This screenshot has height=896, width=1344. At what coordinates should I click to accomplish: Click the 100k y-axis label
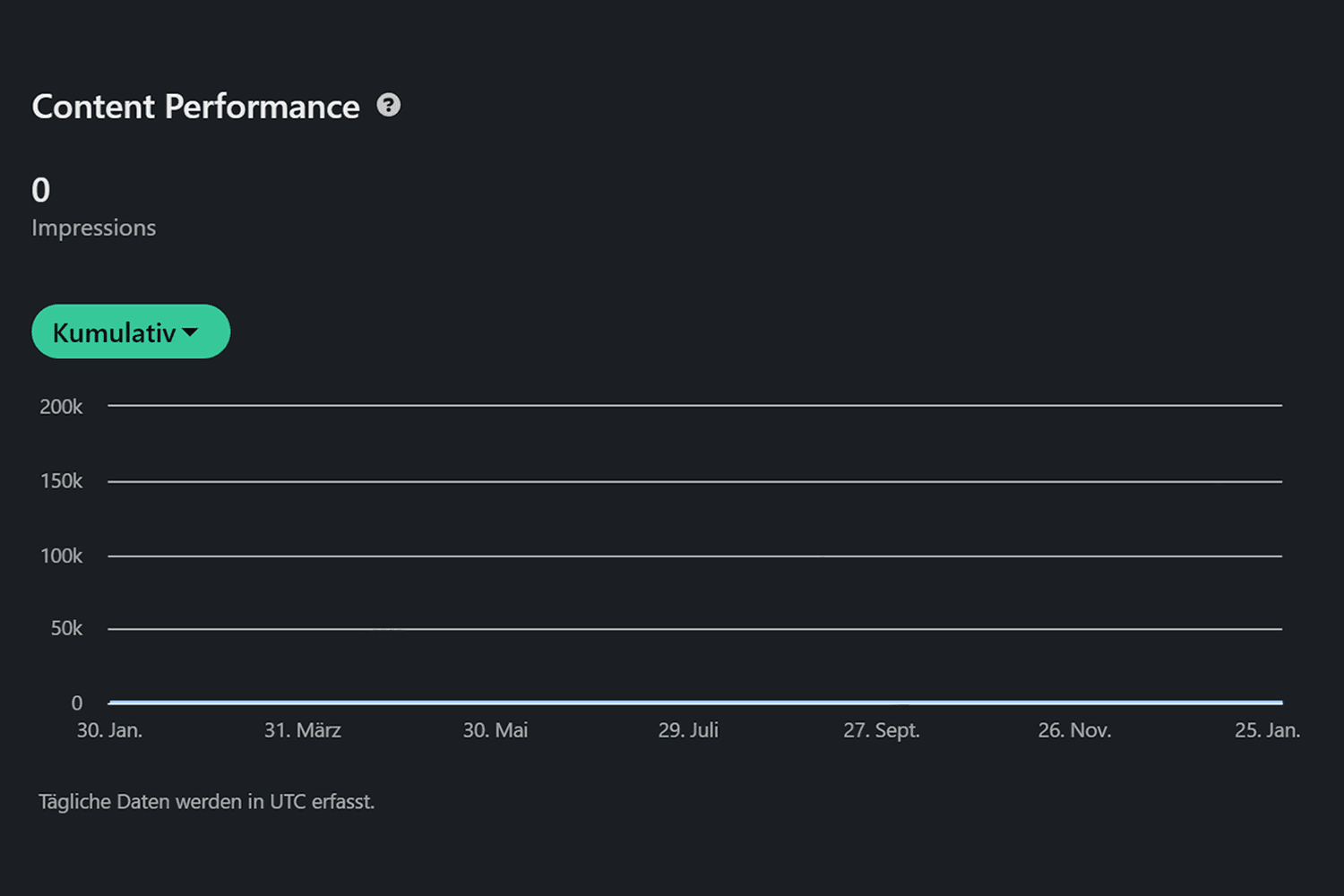[61, 556]
